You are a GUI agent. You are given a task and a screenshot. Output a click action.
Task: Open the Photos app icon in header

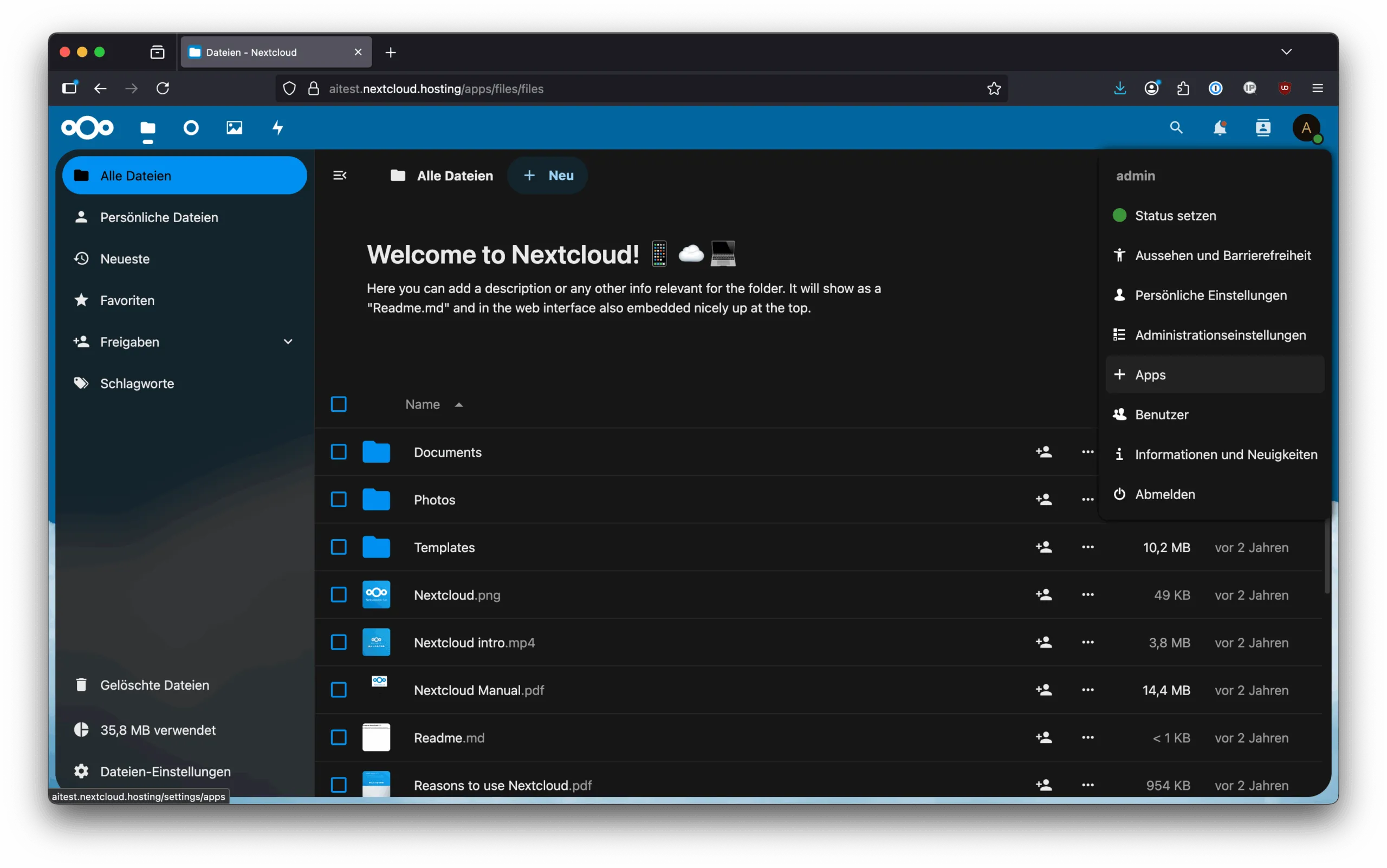coord(234,127)
